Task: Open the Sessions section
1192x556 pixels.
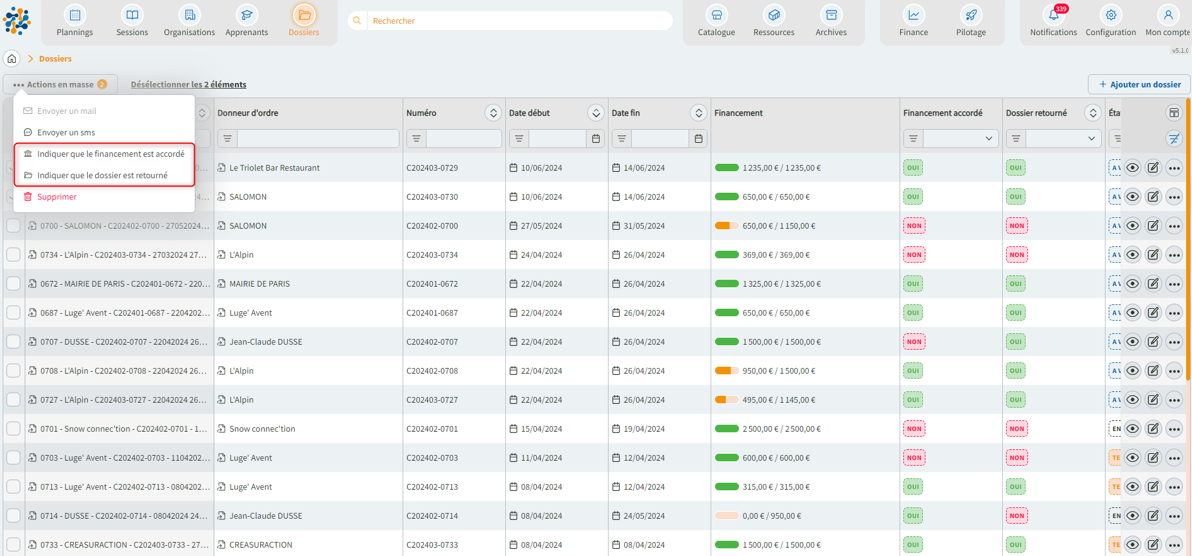Action: (x=132, y=22)
